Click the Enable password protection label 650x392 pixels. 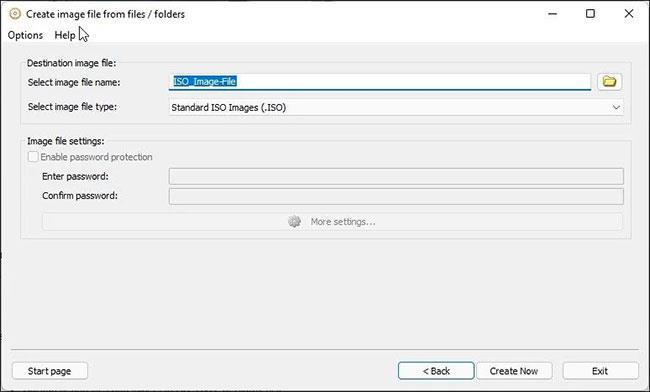tap(96, 157)
